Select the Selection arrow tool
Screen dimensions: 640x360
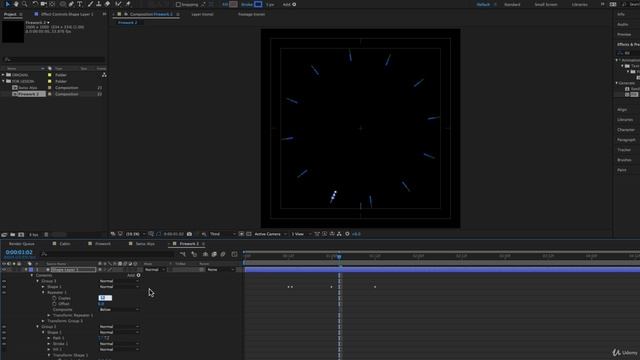(7, 4)
